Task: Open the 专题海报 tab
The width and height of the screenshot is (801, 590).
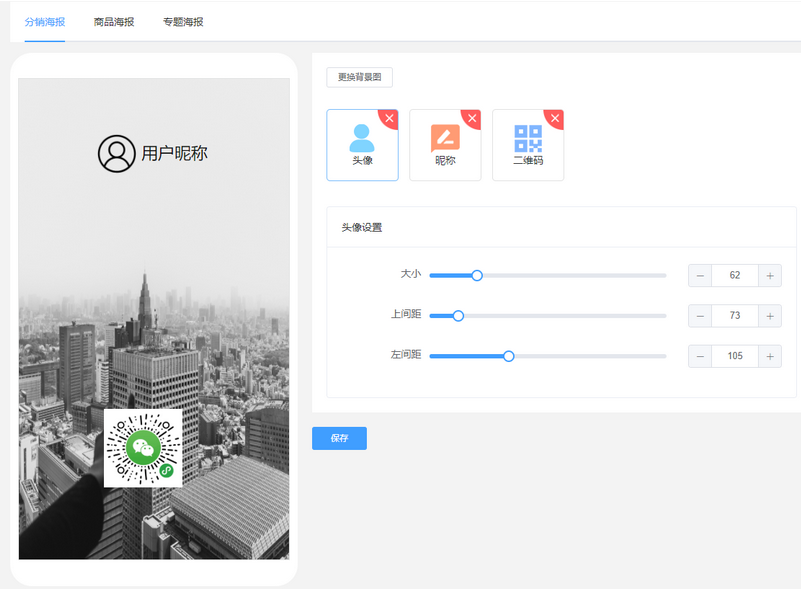Action: pos(183,21)
